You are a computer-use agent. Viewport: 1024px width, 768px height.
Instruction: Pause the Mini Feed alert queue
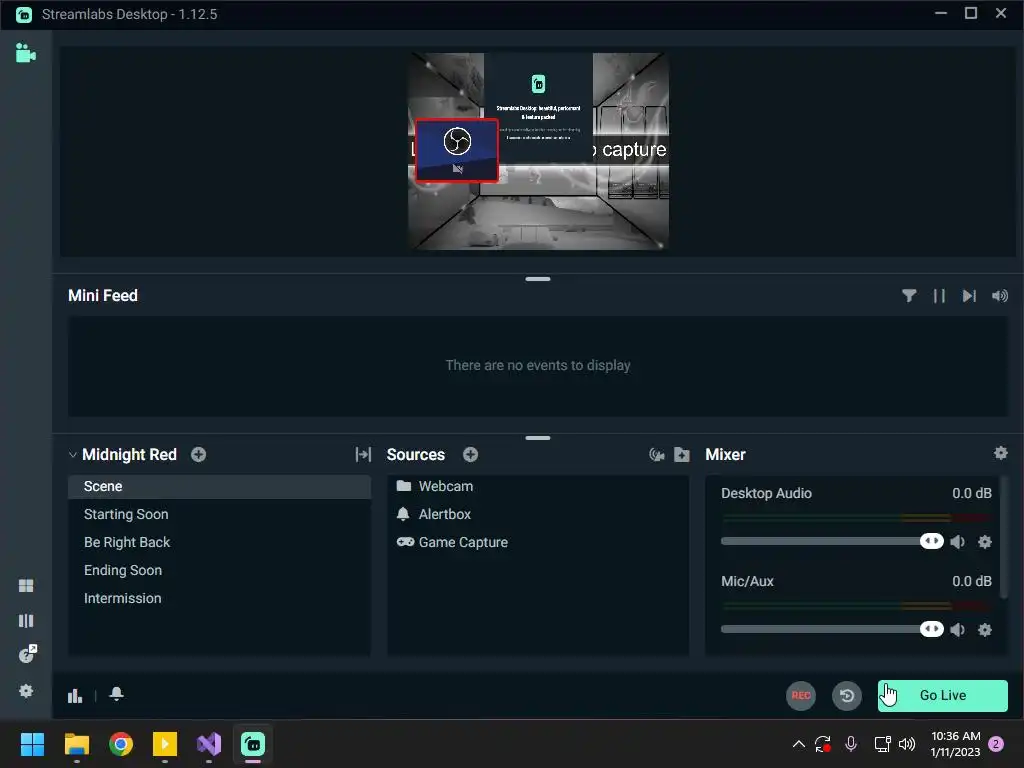[x=939, y=296]
